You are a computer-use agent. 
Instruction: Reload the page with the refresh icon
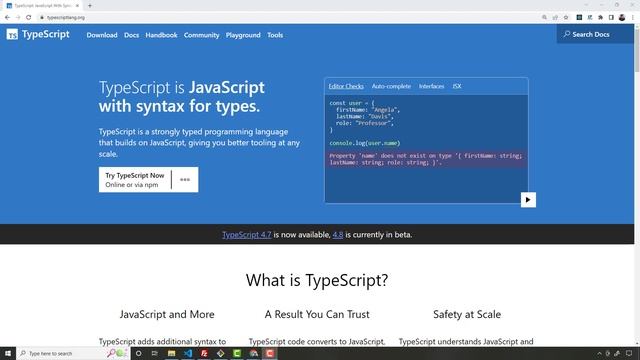[x=29, y=18]
